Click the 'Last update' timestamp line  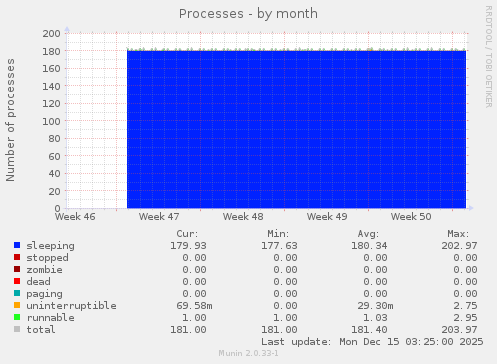(372, 342)
